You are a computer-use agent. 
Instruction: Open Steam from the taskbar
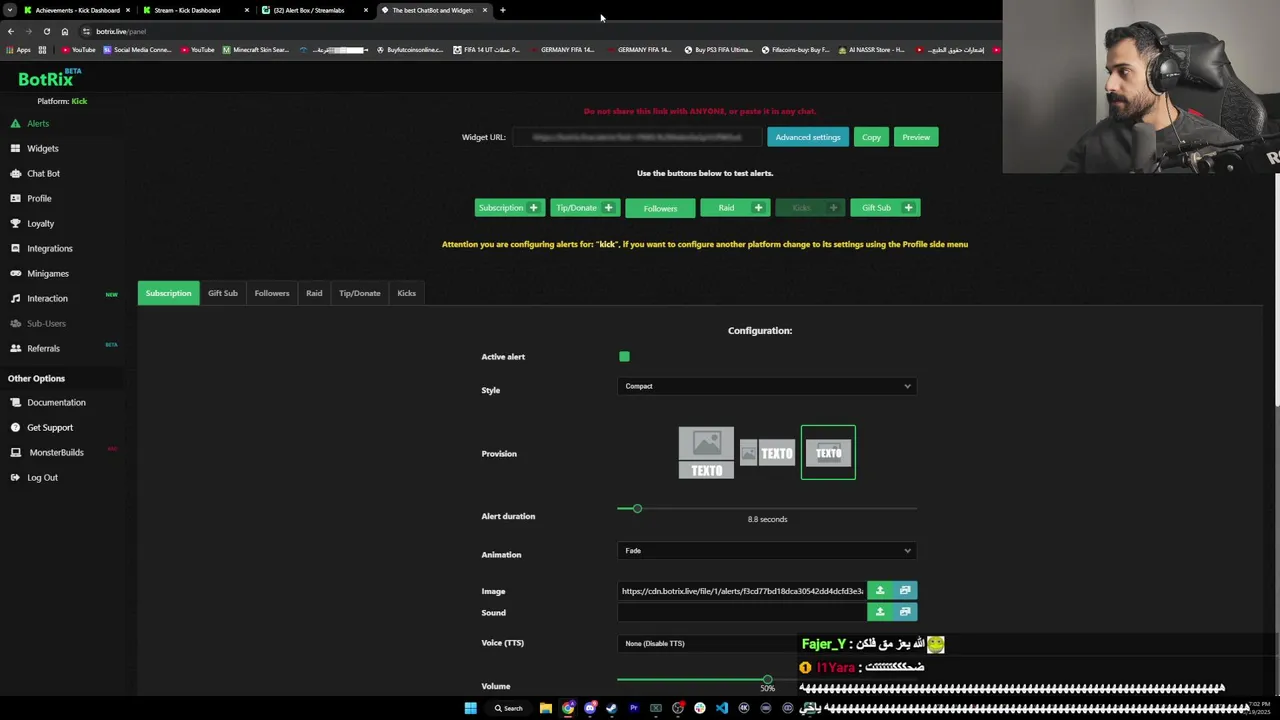(612, 708)
